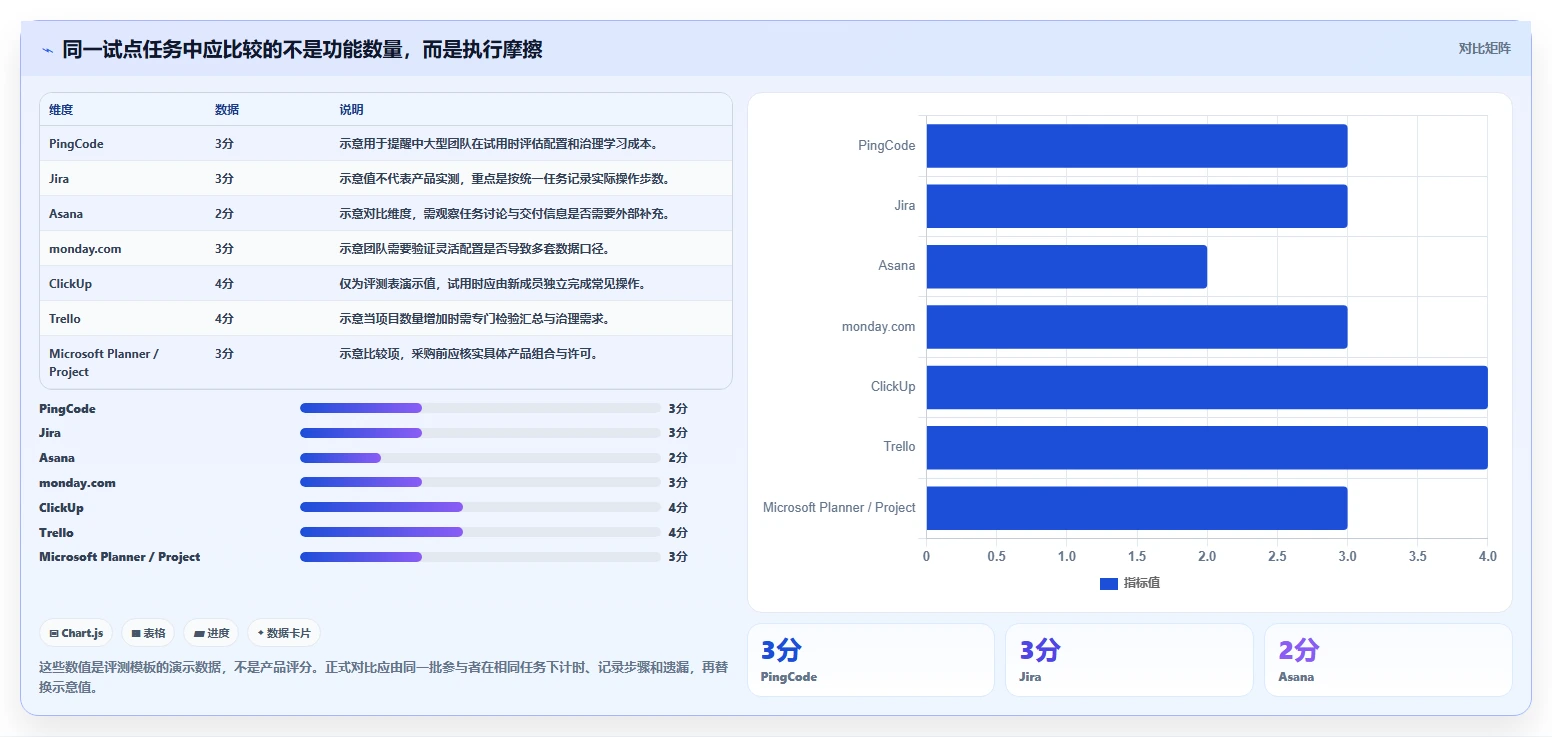Image resolution: width=1552 pixels, height=737 pixels.
Task: Open the Asana 2分 data card
Action: [x=1388, y=660]
